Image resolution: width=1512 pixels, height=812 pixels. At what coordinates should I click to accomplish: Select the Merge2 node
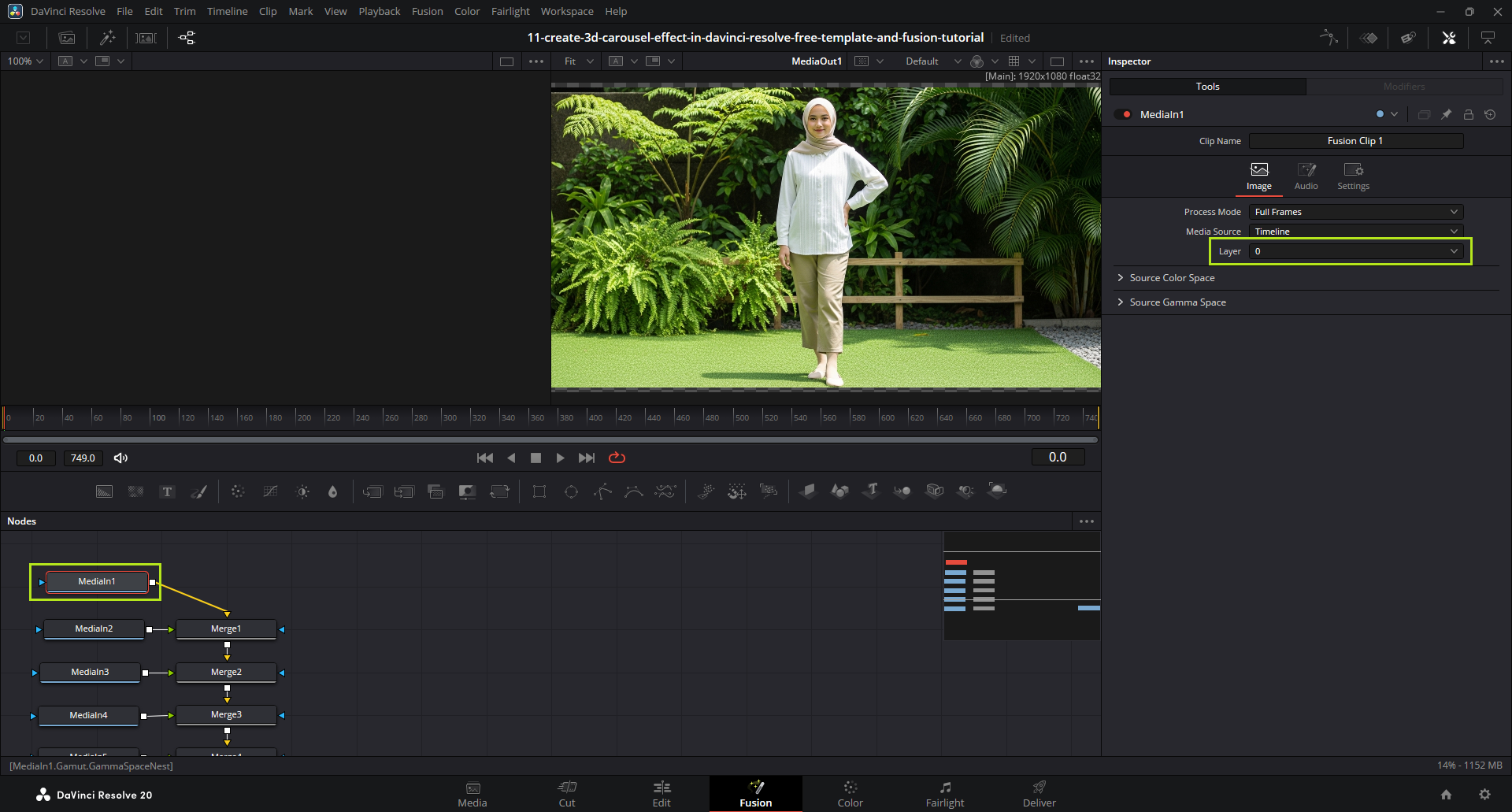(226, 672)
